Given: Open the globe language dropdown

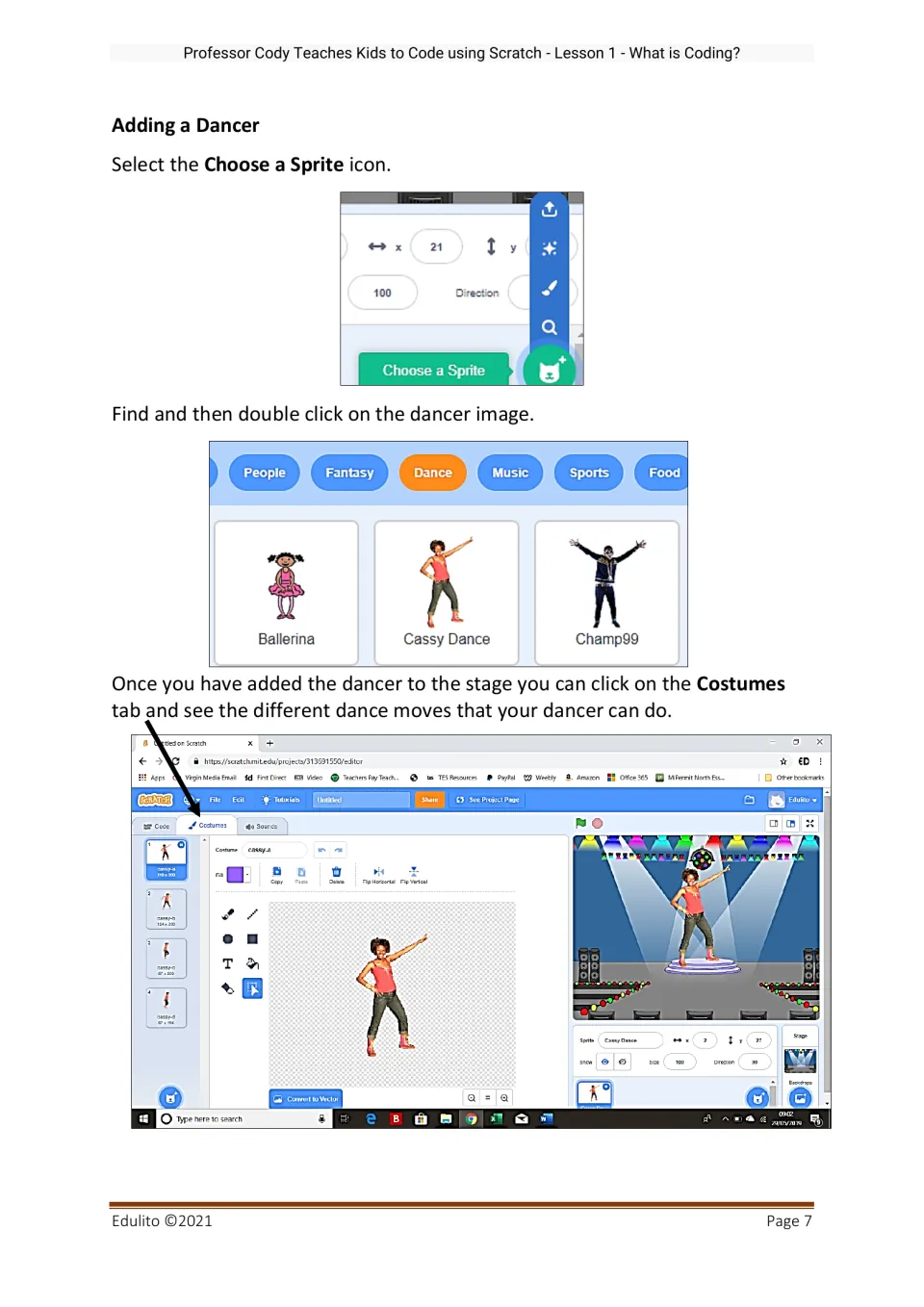Looking at the screenshot, I should [190, 800].
